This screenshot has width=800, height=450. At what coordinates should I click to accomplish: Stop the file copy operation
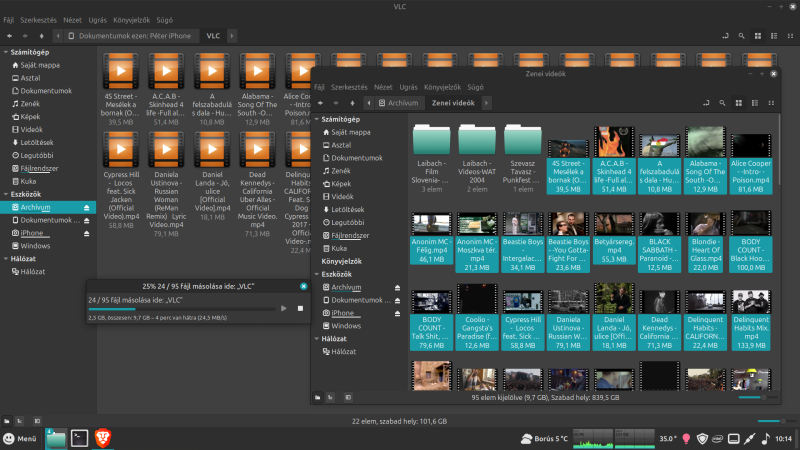(300, 308)
